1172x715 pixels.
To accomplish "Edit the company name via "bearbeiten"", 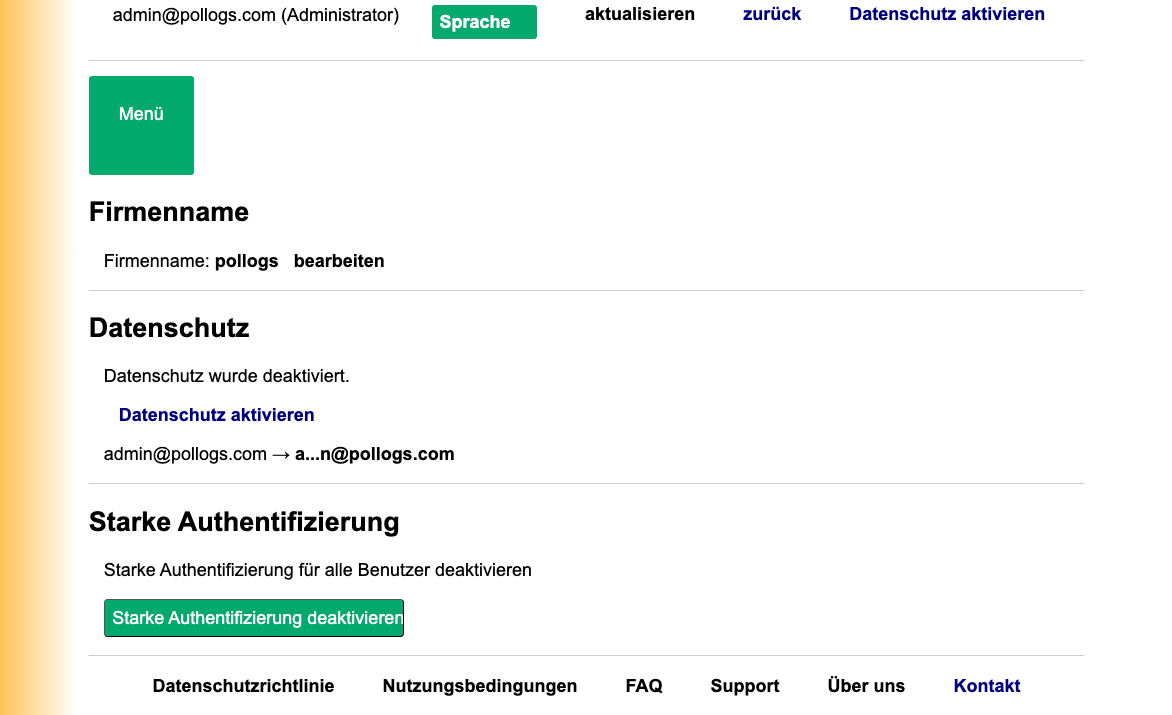I will [x=339, y=261].
